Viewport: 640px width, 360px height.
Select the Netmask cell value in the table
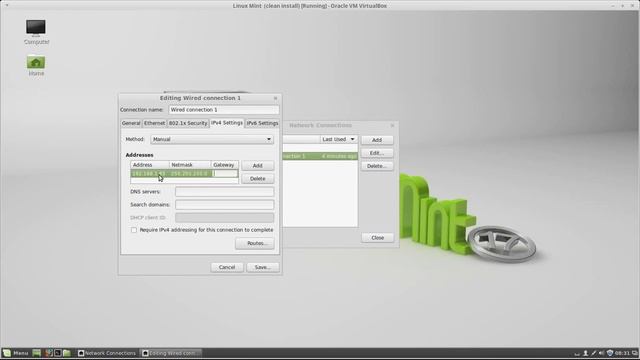(x=190, y=174)
